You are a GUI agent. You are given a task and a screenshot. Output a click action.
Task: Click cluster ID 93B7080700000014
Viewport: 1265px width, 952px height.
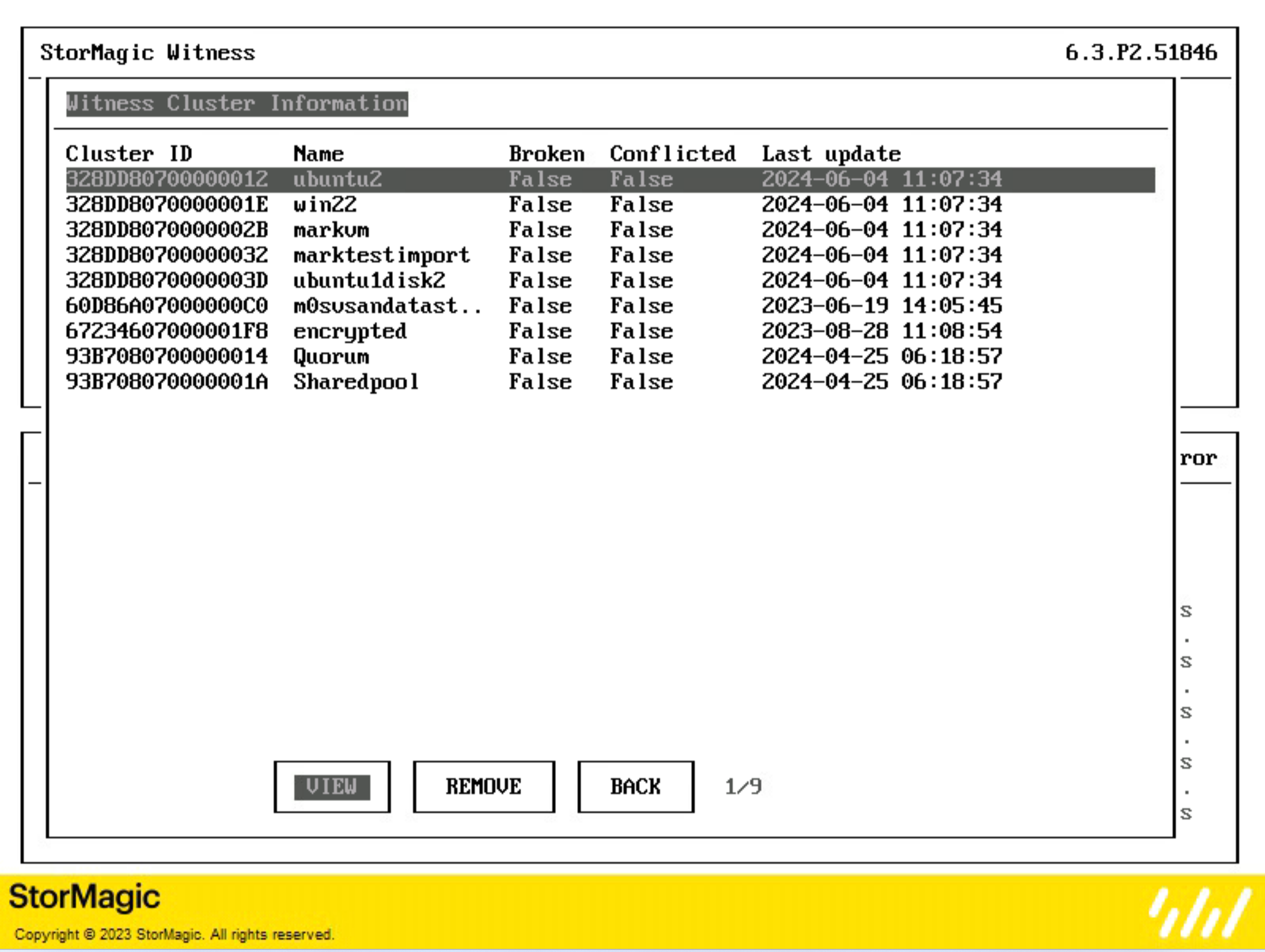click(x=167, y=356)
